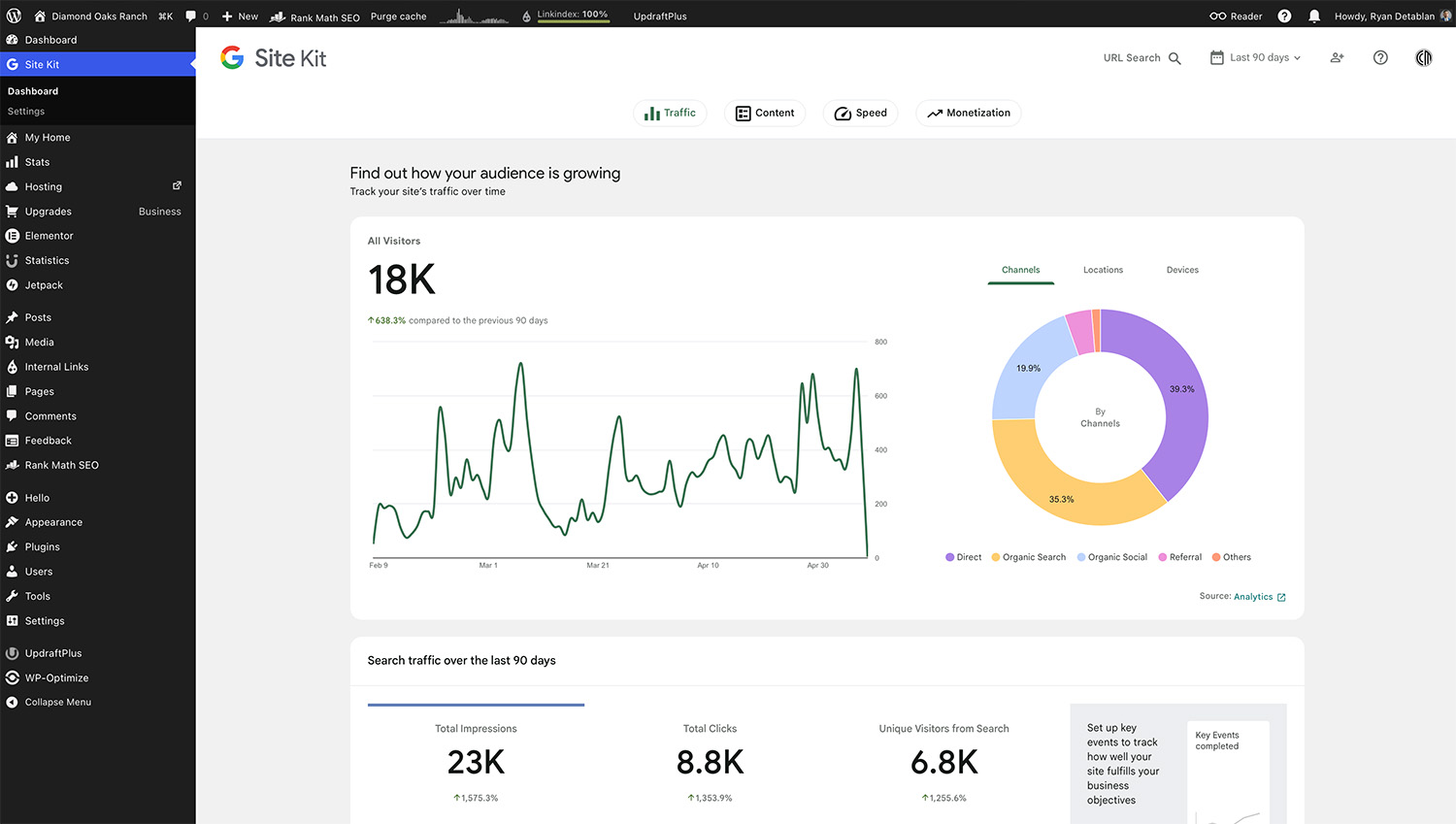Click the URL Search magnifier icon

tap(1175, 58)
